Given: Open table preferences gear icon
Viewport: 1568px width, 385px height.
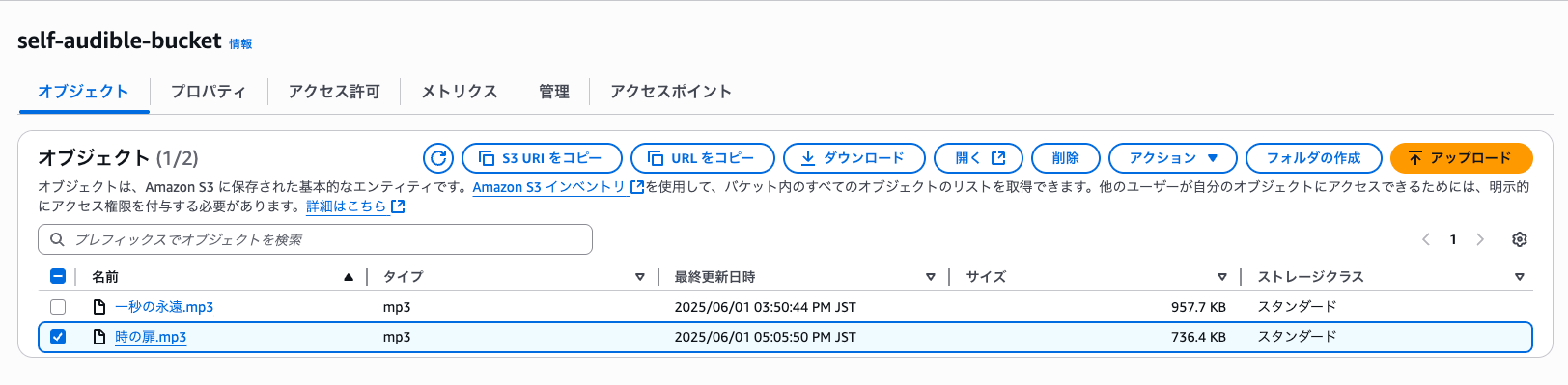Looking at the screenshot, I should click(x=1519, y=239).
